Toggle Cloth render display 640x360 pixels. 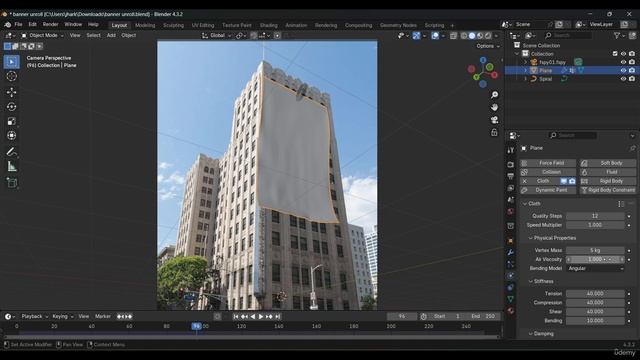point(572,181)
